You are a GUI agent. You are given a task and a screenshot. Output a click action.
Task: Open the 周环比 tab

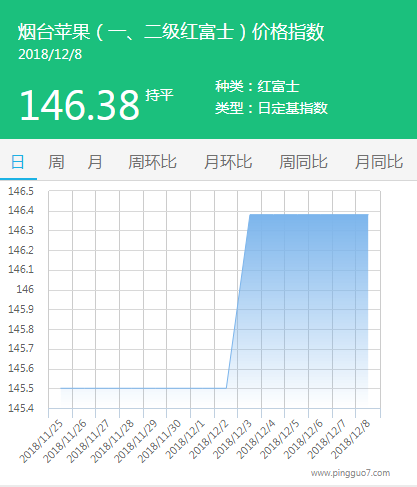tap(152, 162)
